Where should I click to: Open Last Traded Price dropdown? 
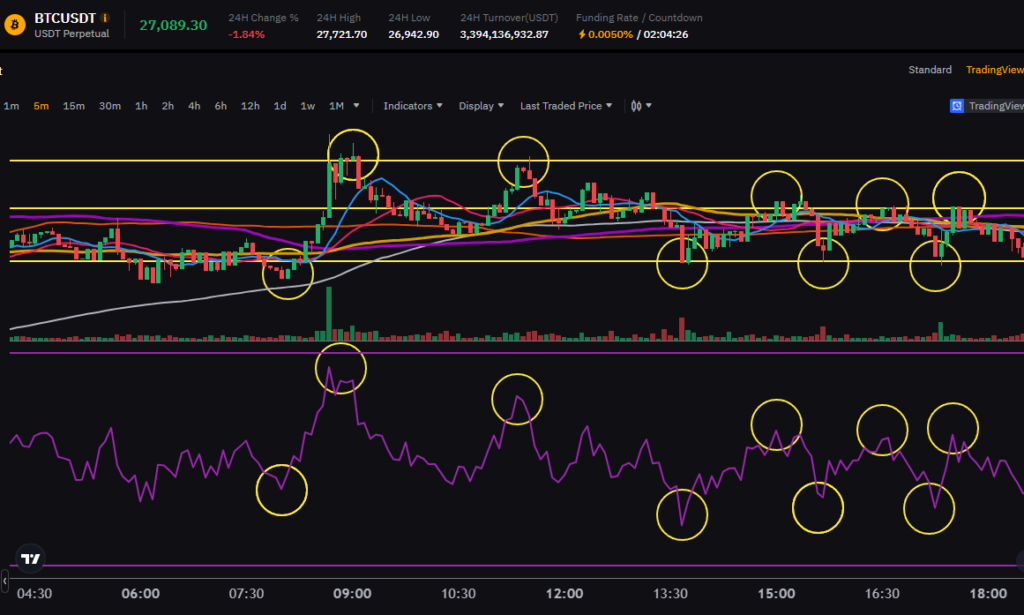tap(566, 106)
